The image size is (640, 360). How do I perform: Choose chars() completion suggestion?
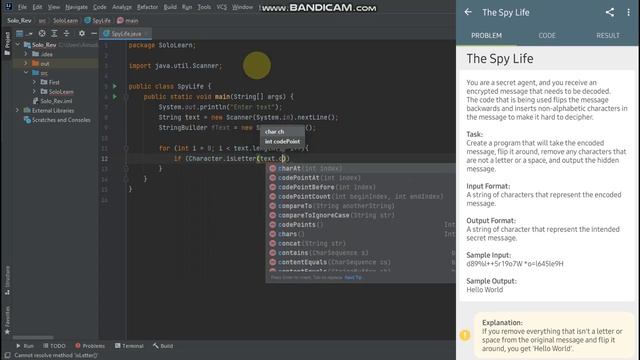point(360,234)
